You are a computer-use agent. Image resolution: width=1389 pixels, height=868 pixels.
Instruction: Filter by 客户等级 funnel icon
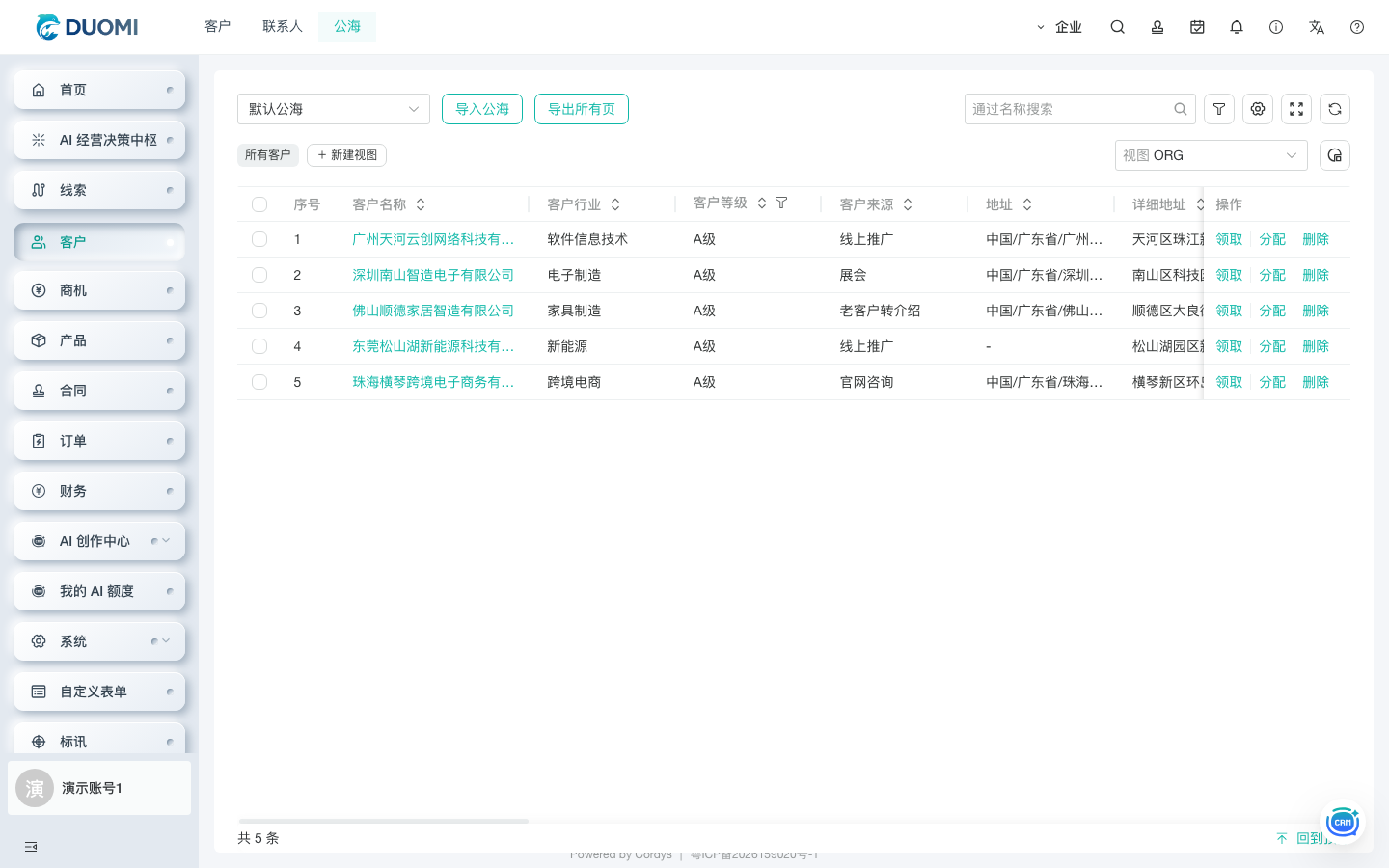781,203
